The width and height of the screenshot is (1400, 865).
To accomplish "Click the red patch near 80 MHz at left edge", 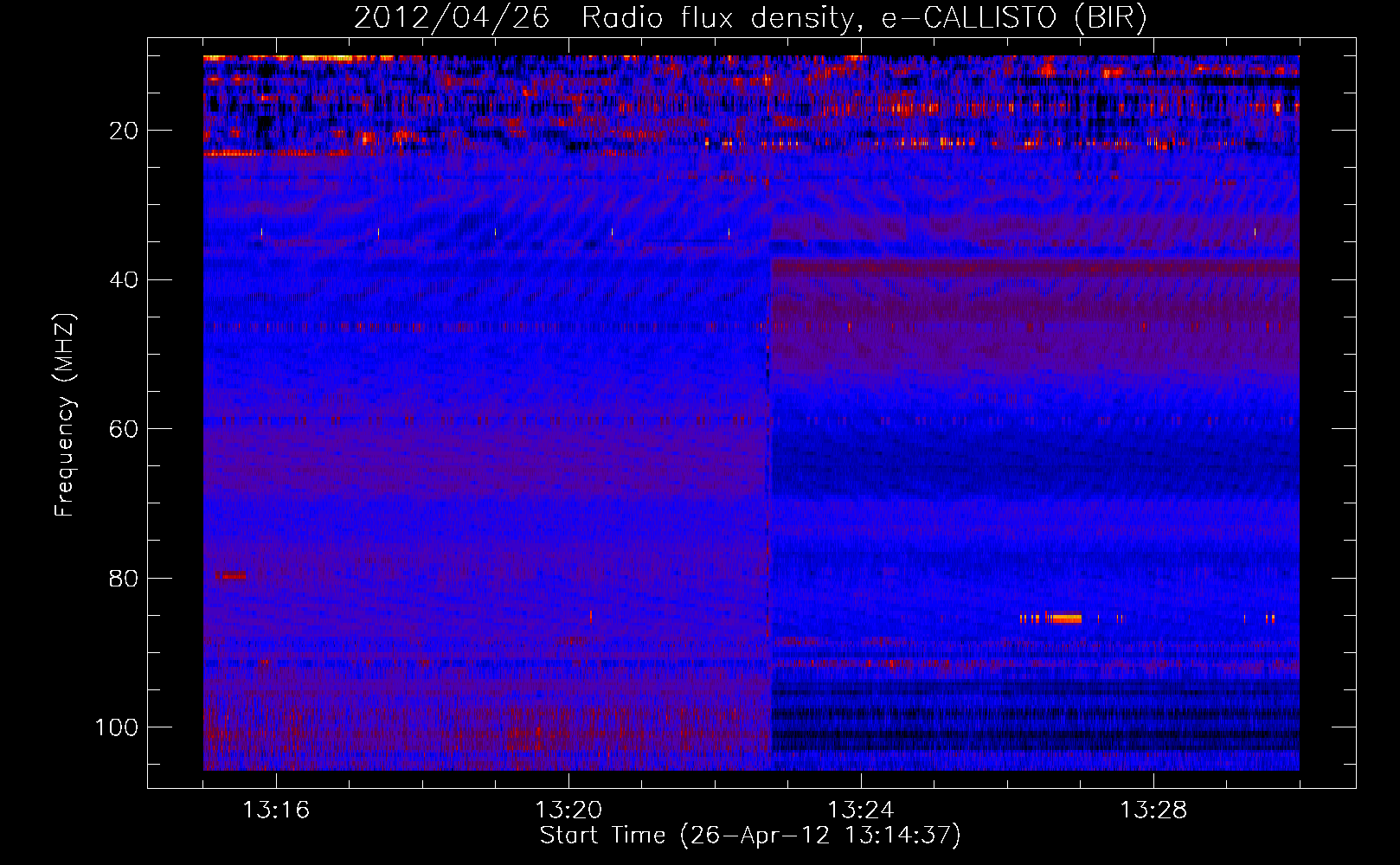I will 230,575.
